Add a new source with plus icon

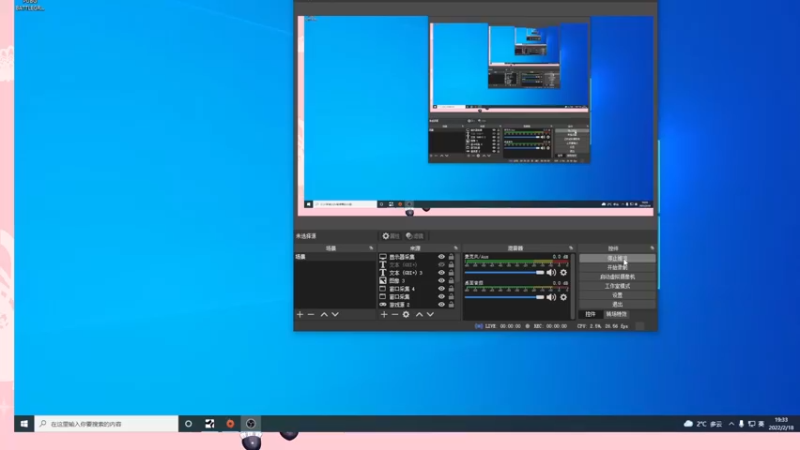[384, 315]
